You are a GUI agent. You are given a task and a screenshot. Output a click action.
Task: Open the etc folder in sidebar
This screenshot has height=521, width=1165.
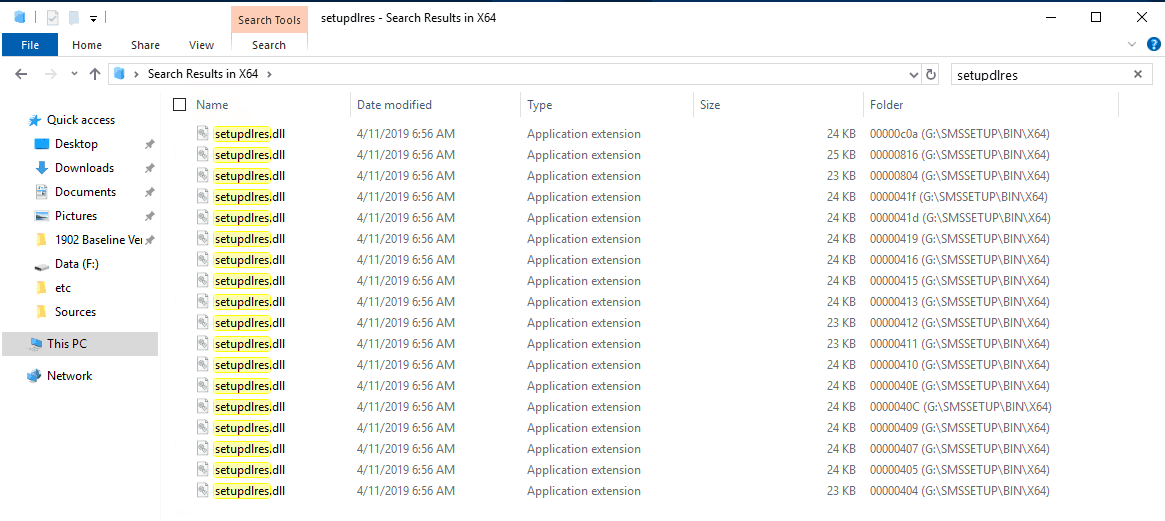(62, 288)
